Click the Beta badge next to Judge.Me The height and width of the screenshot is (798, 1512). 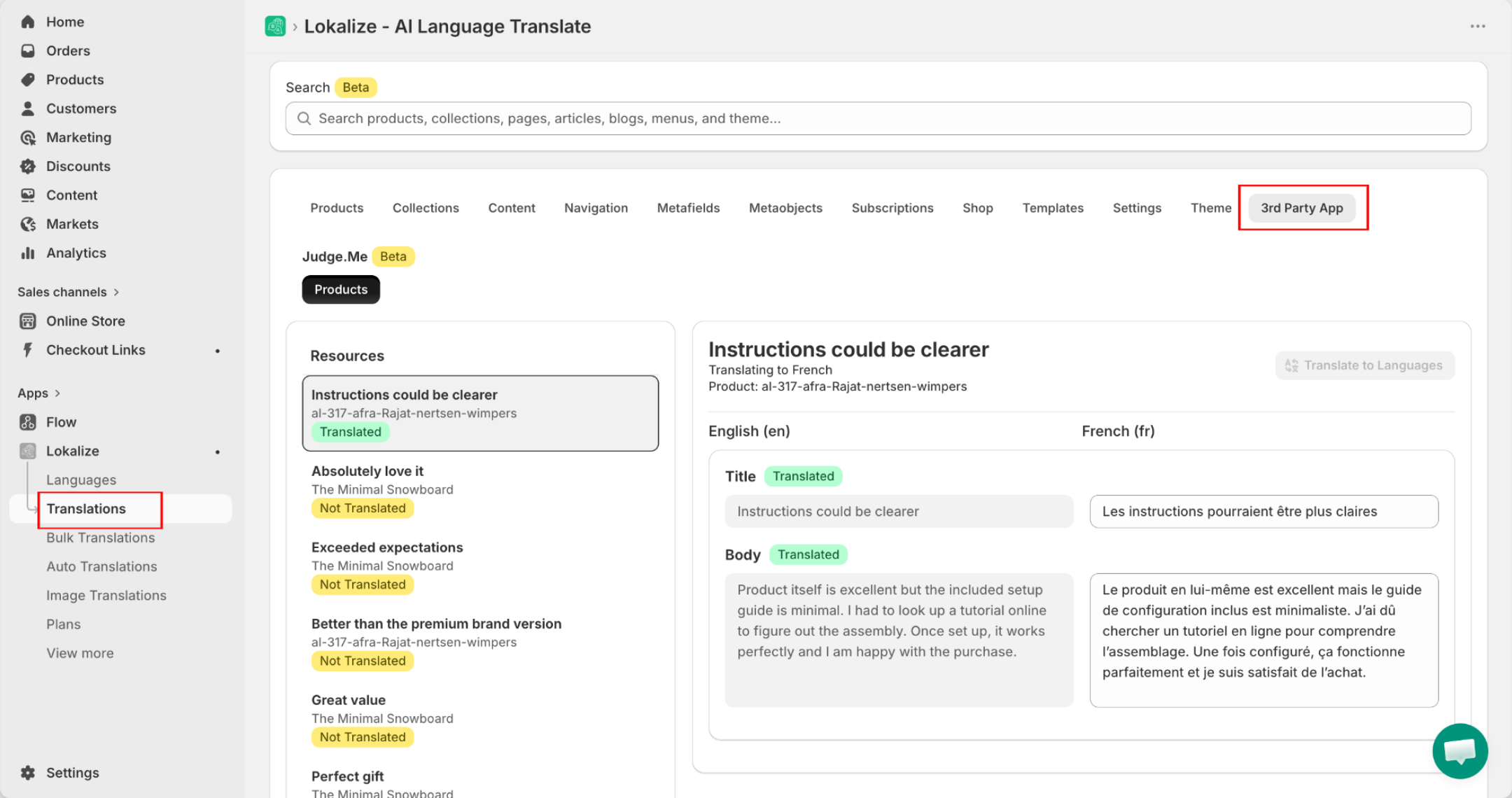point(393,256)
